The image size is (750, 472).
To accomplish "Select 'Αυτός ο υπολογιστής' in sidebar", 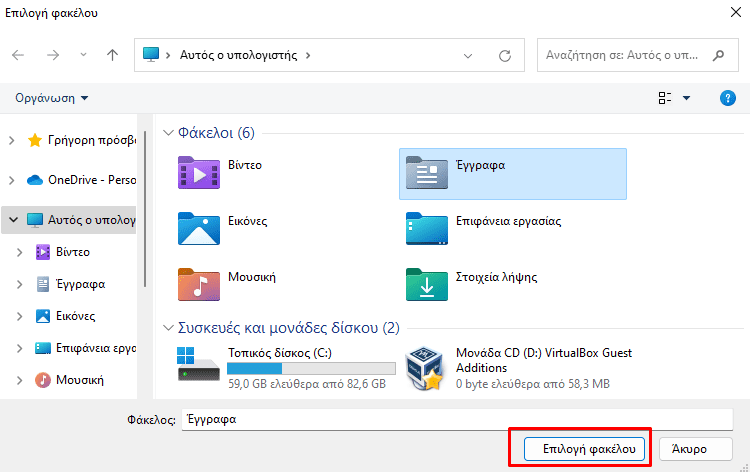I will coord(81,220).
